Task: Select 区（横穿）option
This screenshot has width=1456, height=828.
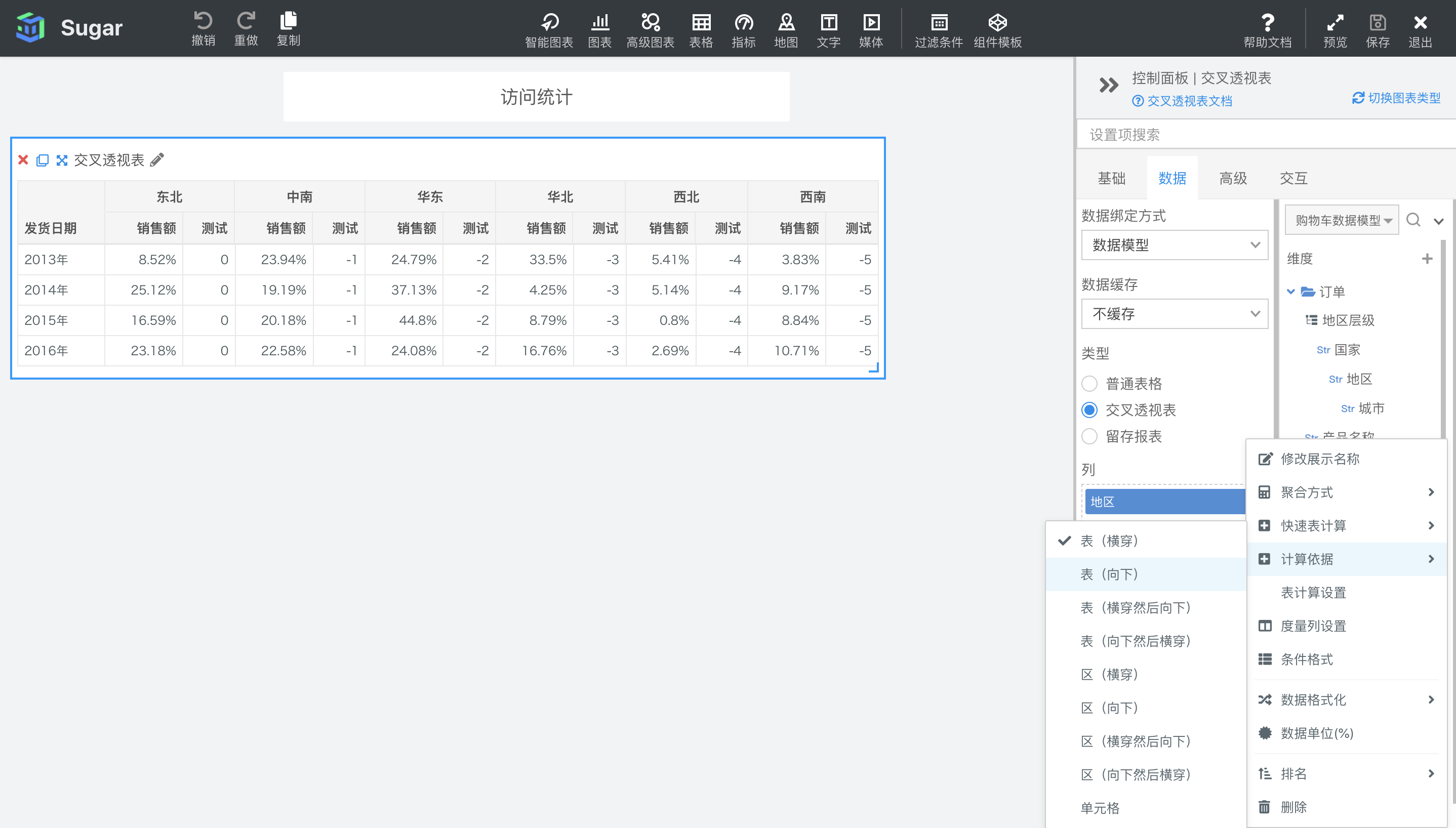Action: pyautogui.click(x=1146, y=675)
